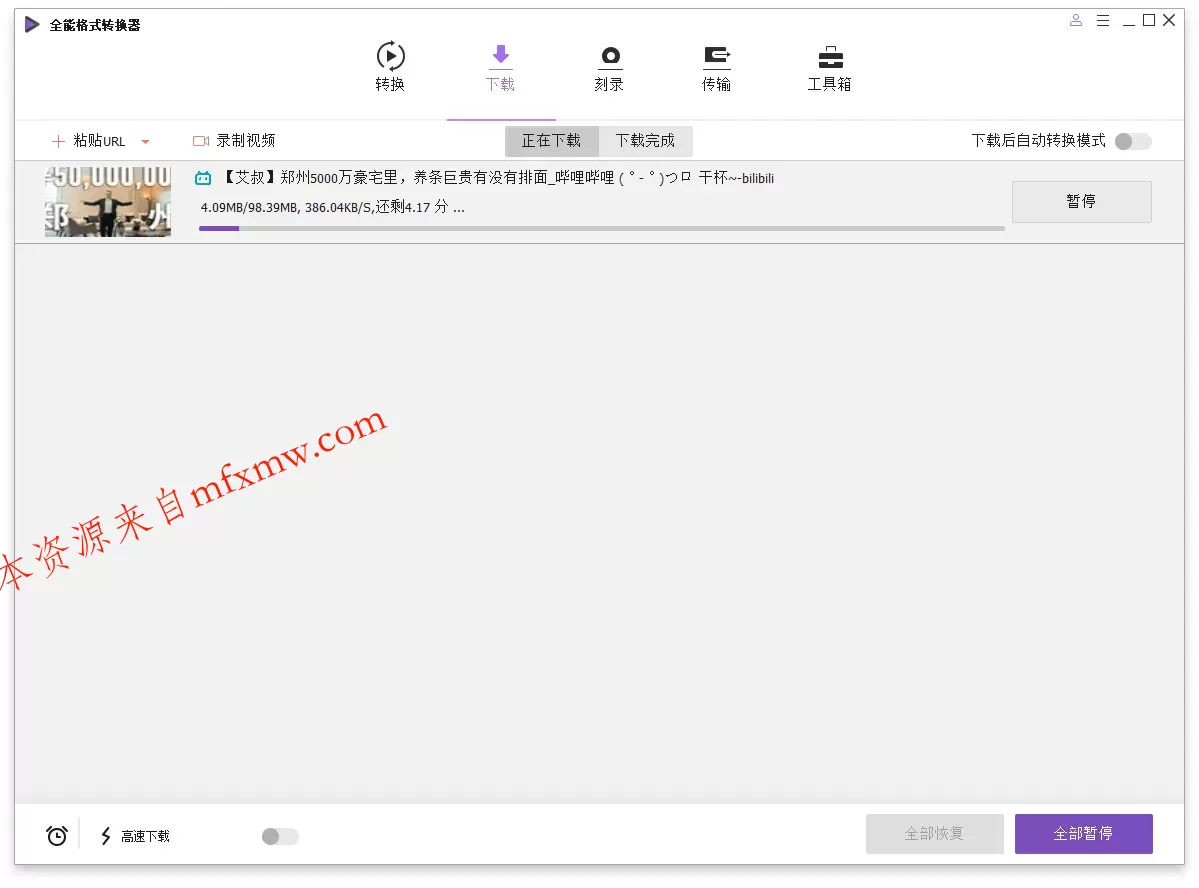The height and width of the screenshot is (888, 1199).
Task: Toggle the 高速下载 switch
Action: 280,836
